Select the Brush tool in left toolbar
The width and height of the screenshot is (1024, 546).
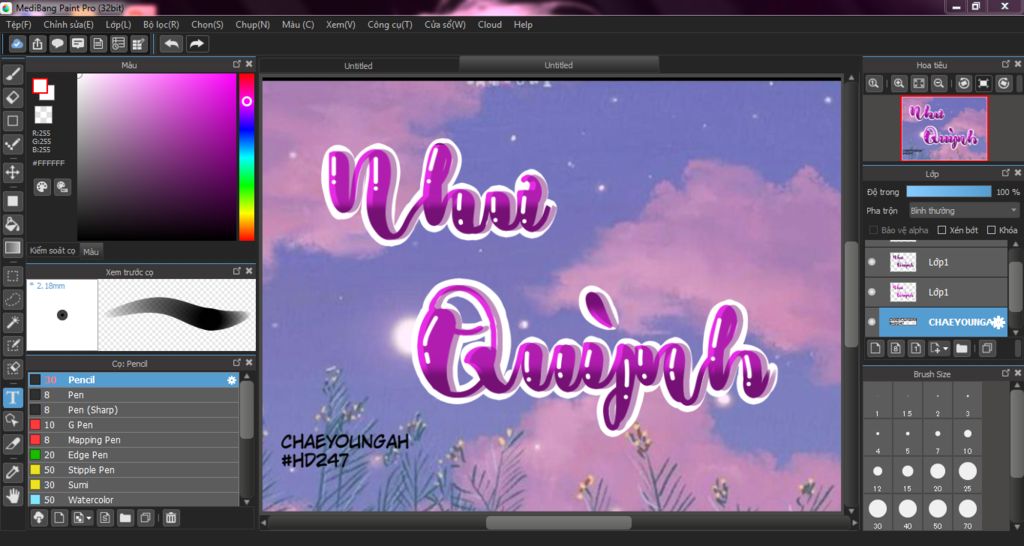(12, 74)
